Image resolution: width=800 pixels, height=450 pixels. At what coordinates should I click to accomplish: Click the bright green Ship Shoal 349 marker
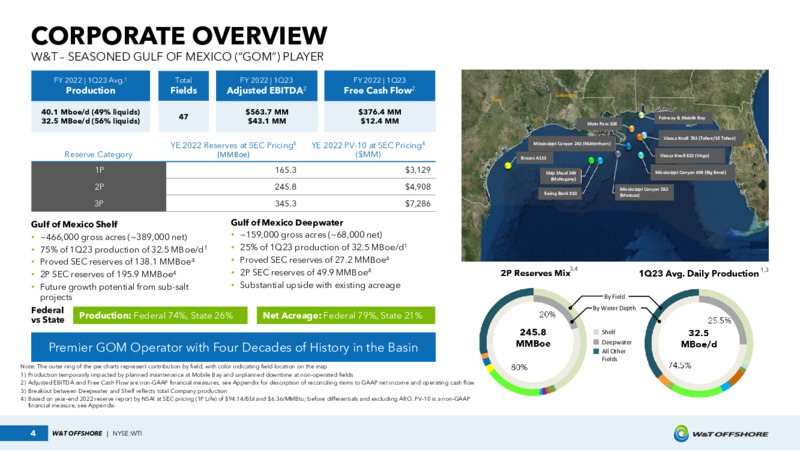coord(591,160)
